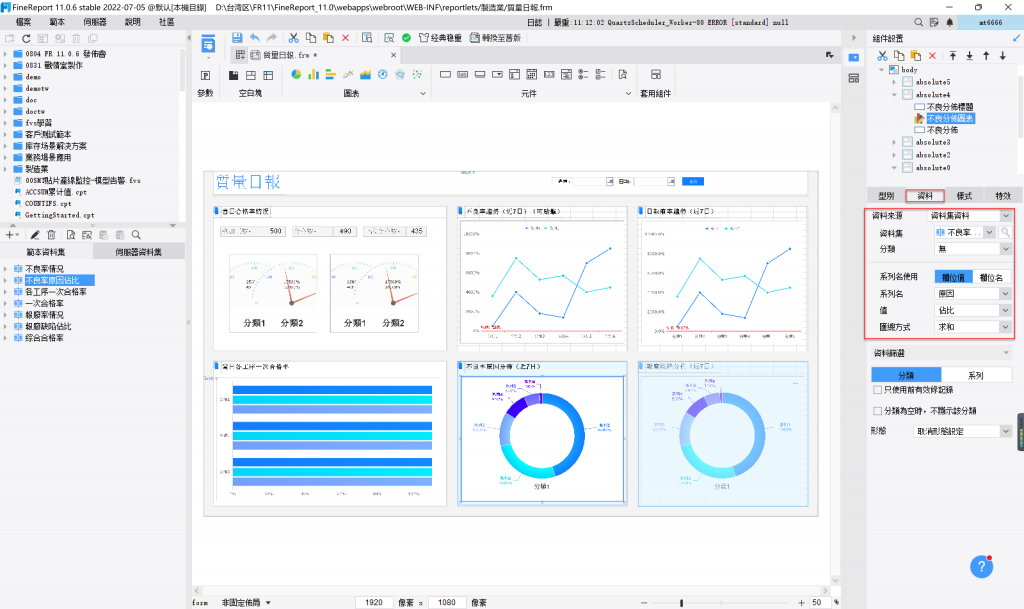Click the trash delete dataset icon

coord(51,235)
